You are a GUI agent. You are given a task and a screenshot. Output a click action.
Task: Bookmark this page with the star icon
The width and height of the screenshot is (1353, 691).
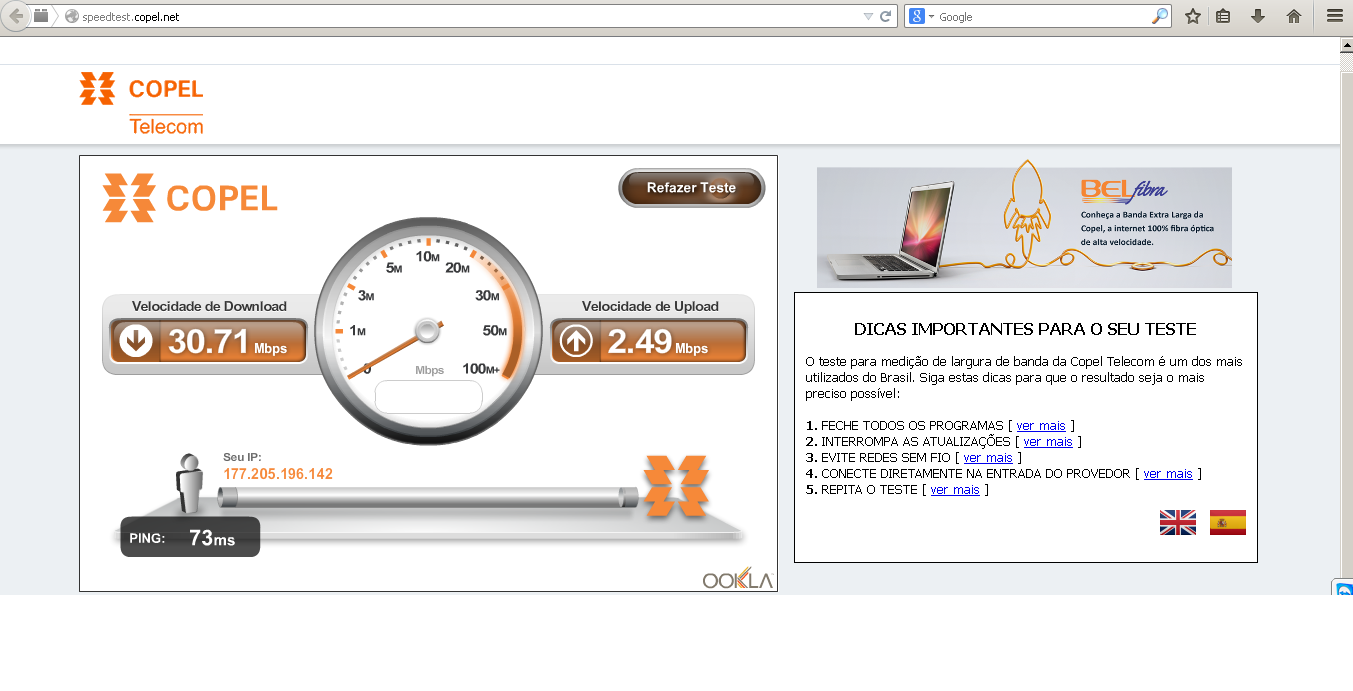pos(1193,16)
